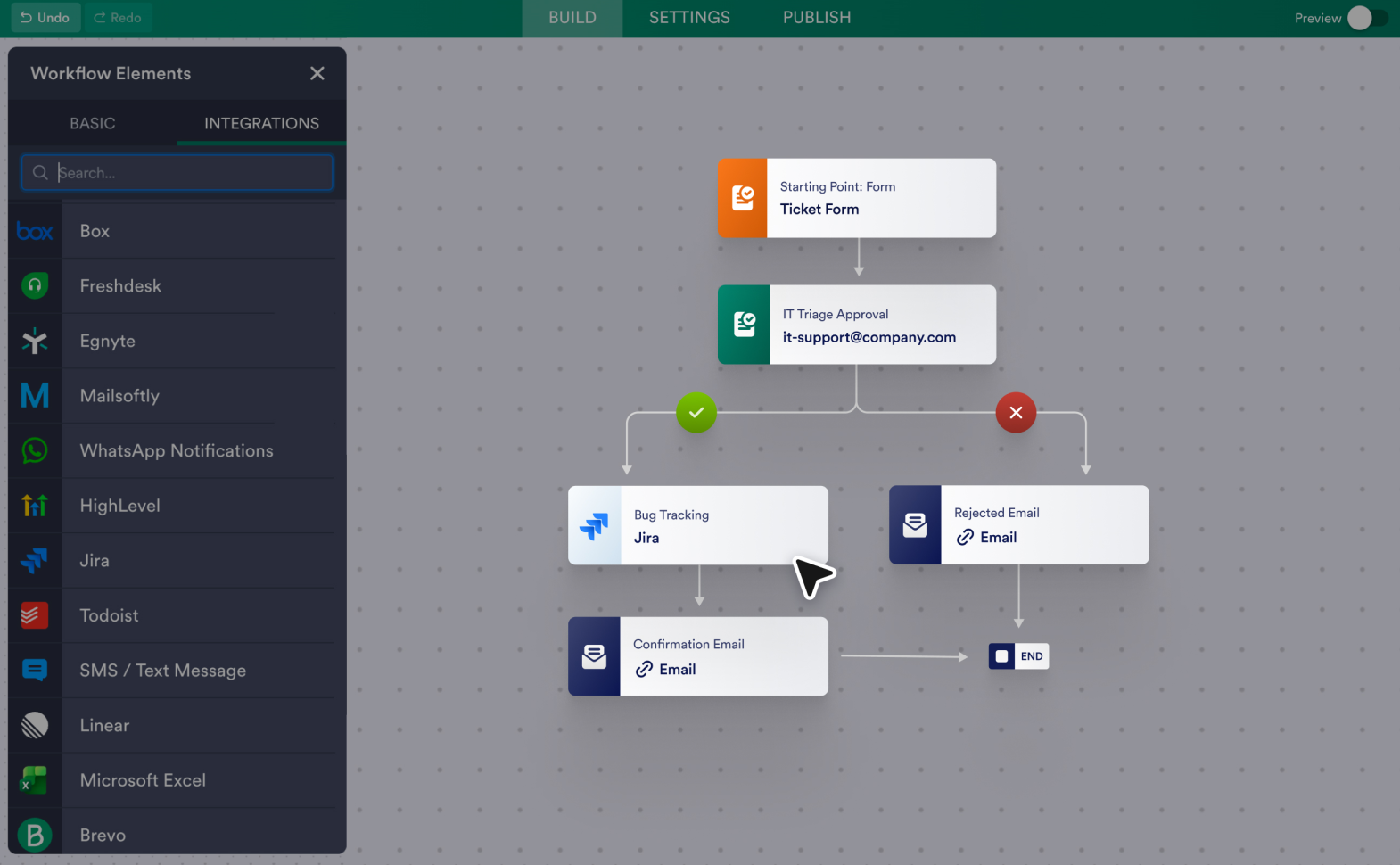Click the green approval icon on IT Triage node
Screen dimensions: 1400x865
tap(744, 325)
